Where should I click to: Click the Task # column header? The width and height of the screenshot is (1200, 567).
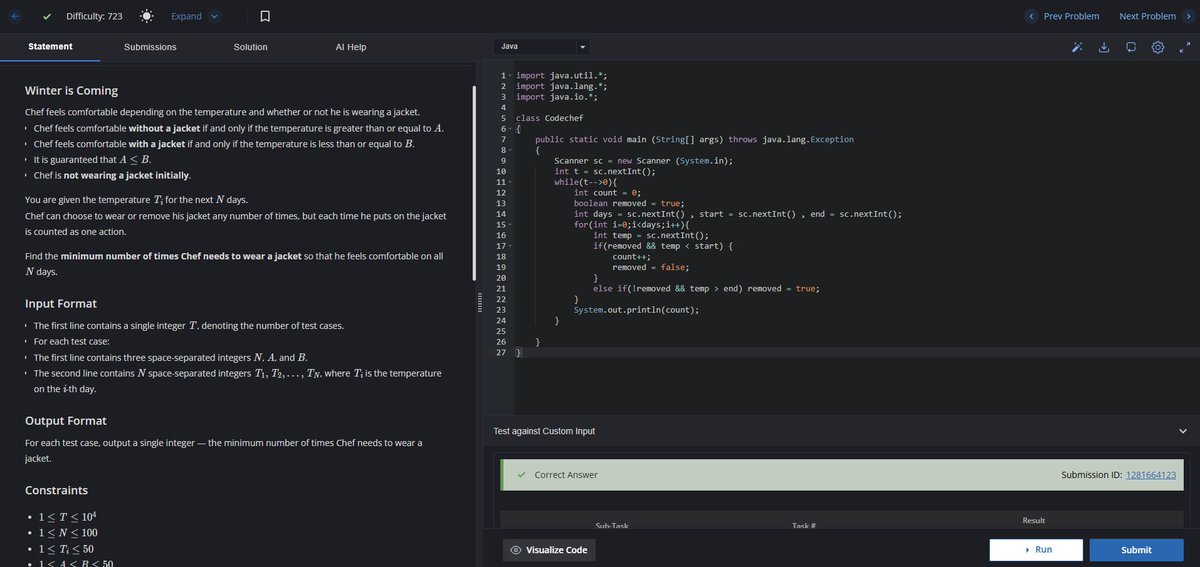click(x=804, y=526)
